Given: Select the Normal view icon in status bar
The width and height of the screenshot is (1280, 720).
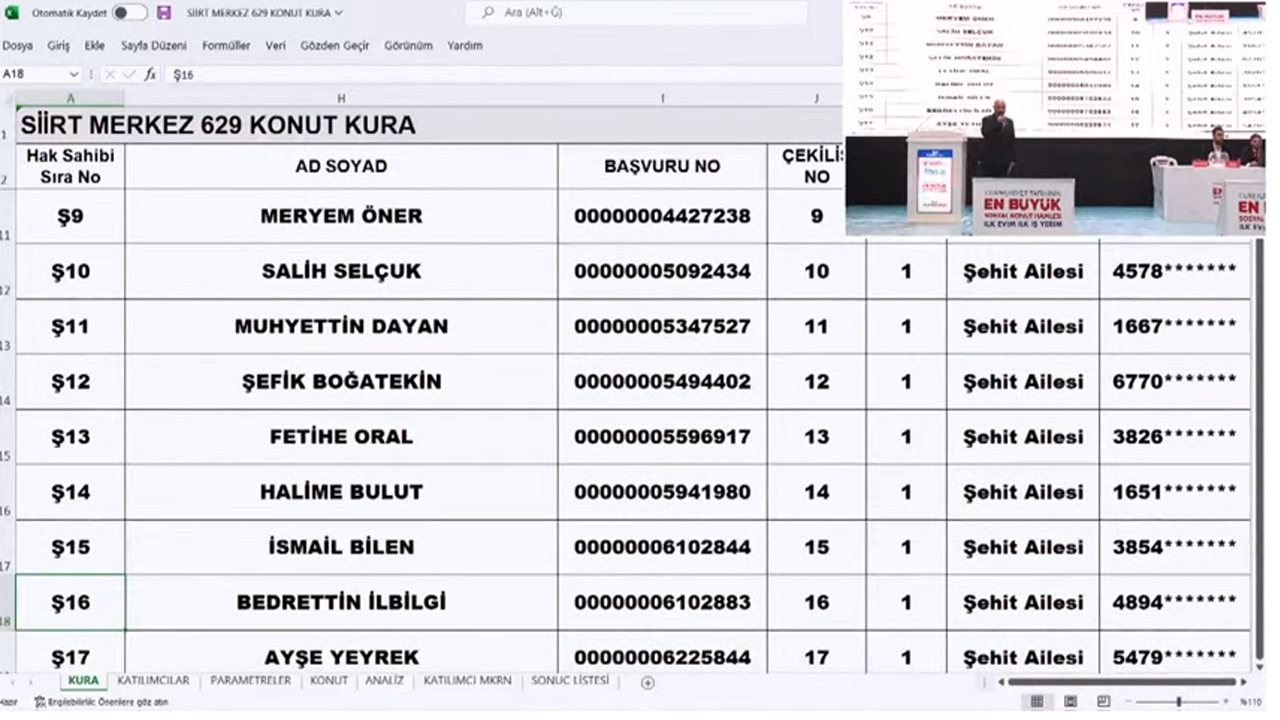Looking at the screenshot, I should [x=1036, y=701].
